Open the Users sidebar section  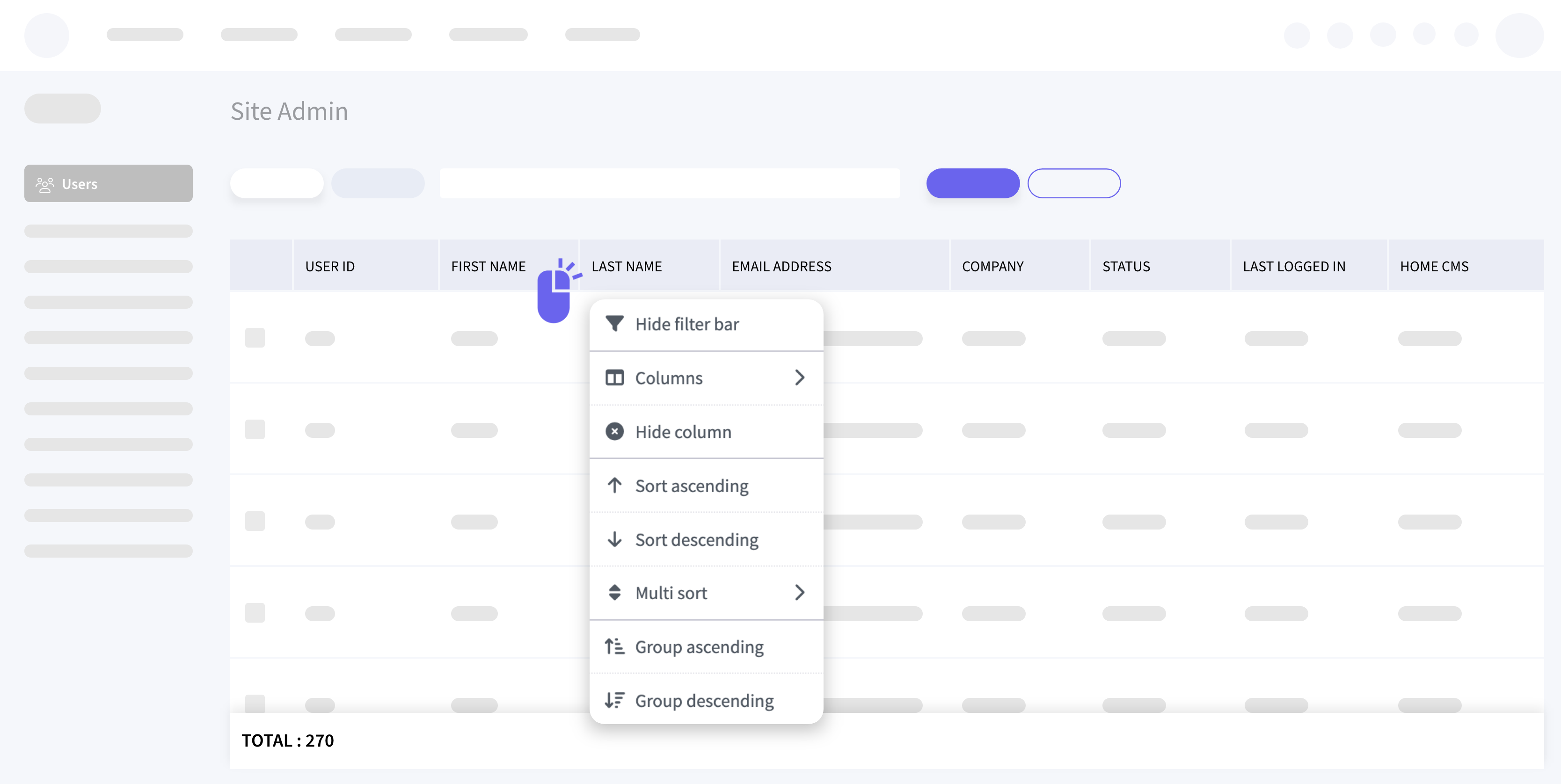tap(109, 183)
